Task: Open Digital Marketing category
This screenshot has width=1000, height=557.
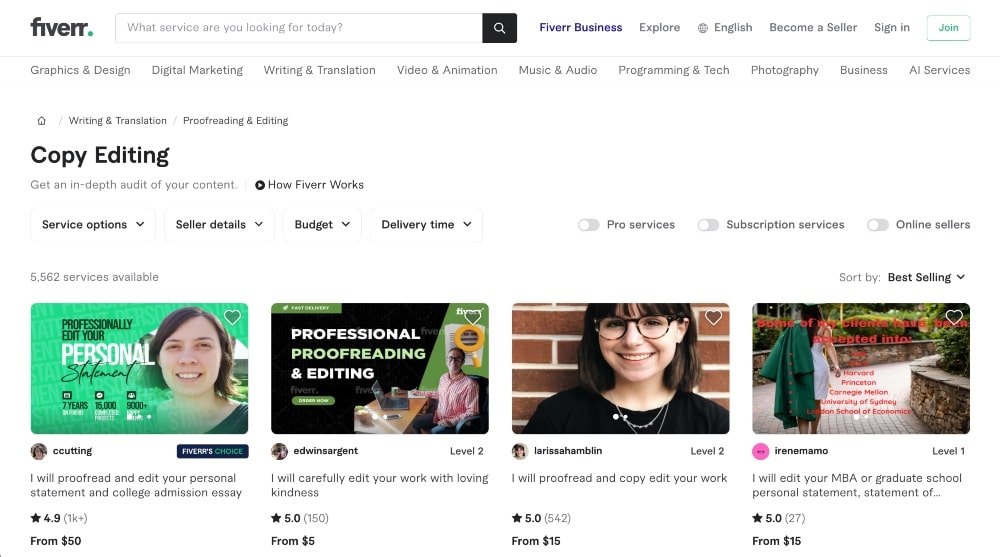Action: [197, 70]
